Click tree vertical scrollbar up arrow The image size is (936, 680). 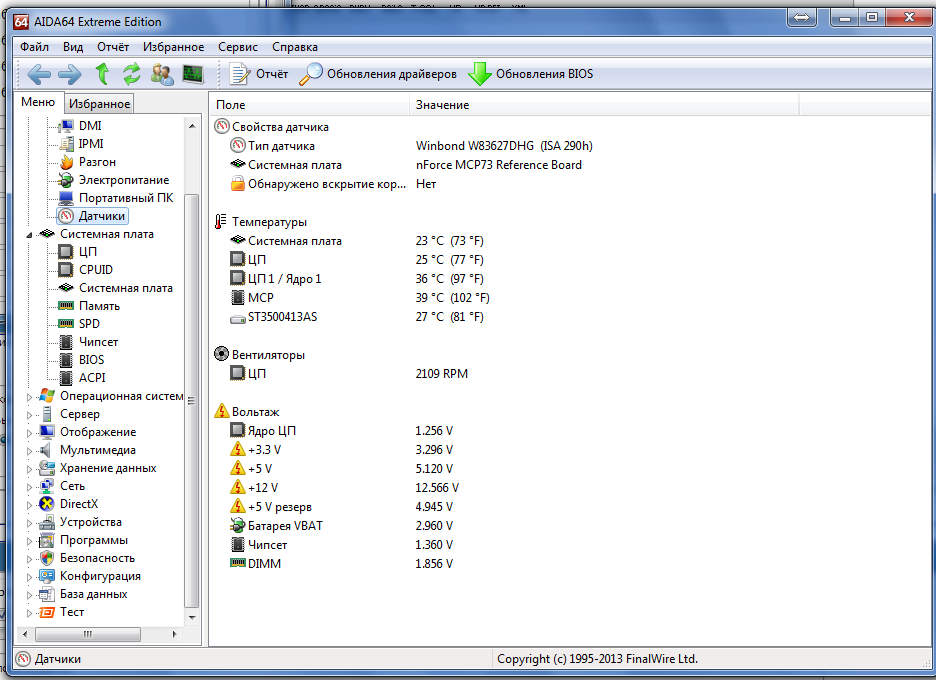[192, 126]
